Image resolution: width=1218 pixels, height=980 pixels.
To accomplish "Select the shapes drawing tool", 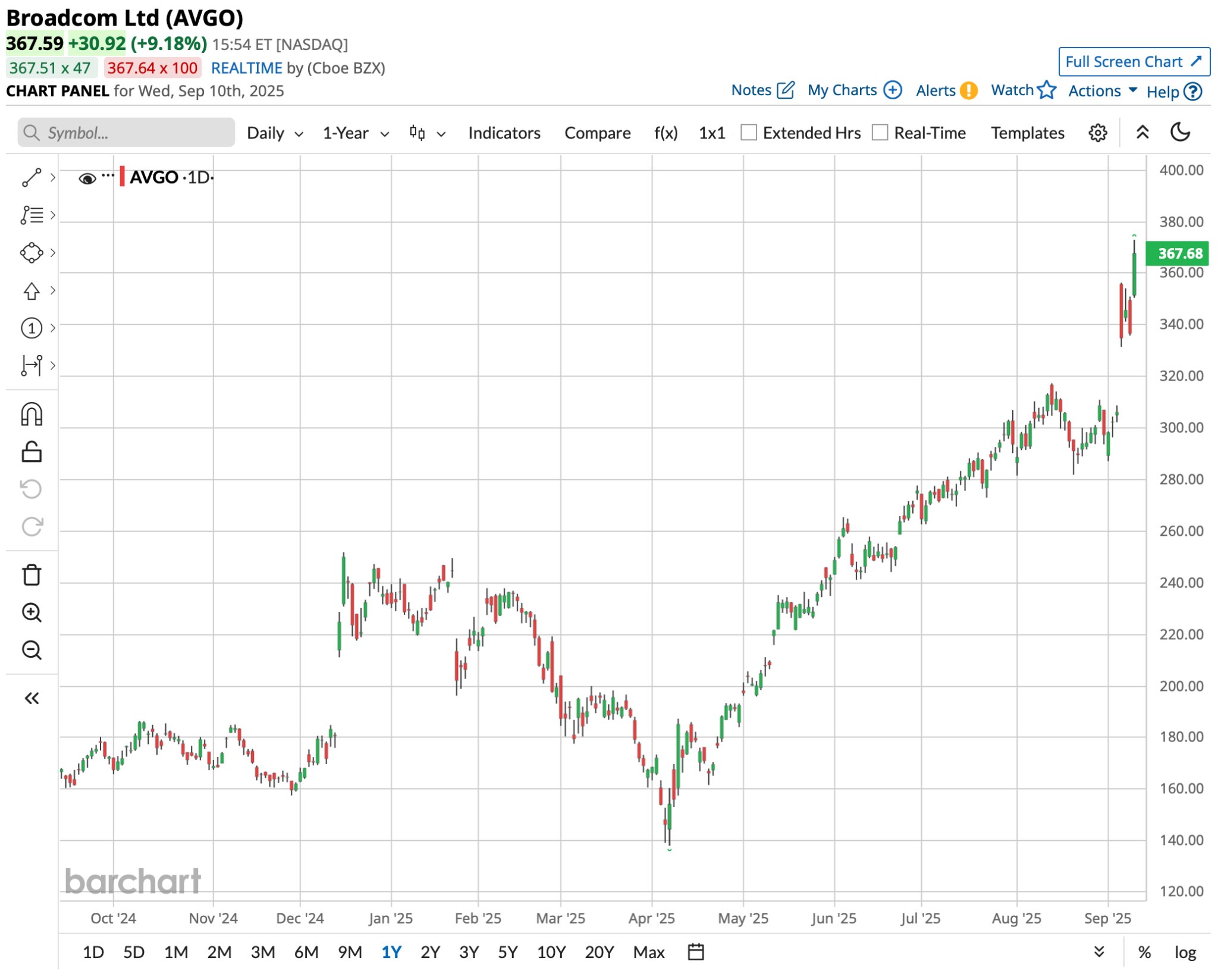I will 31,253.
